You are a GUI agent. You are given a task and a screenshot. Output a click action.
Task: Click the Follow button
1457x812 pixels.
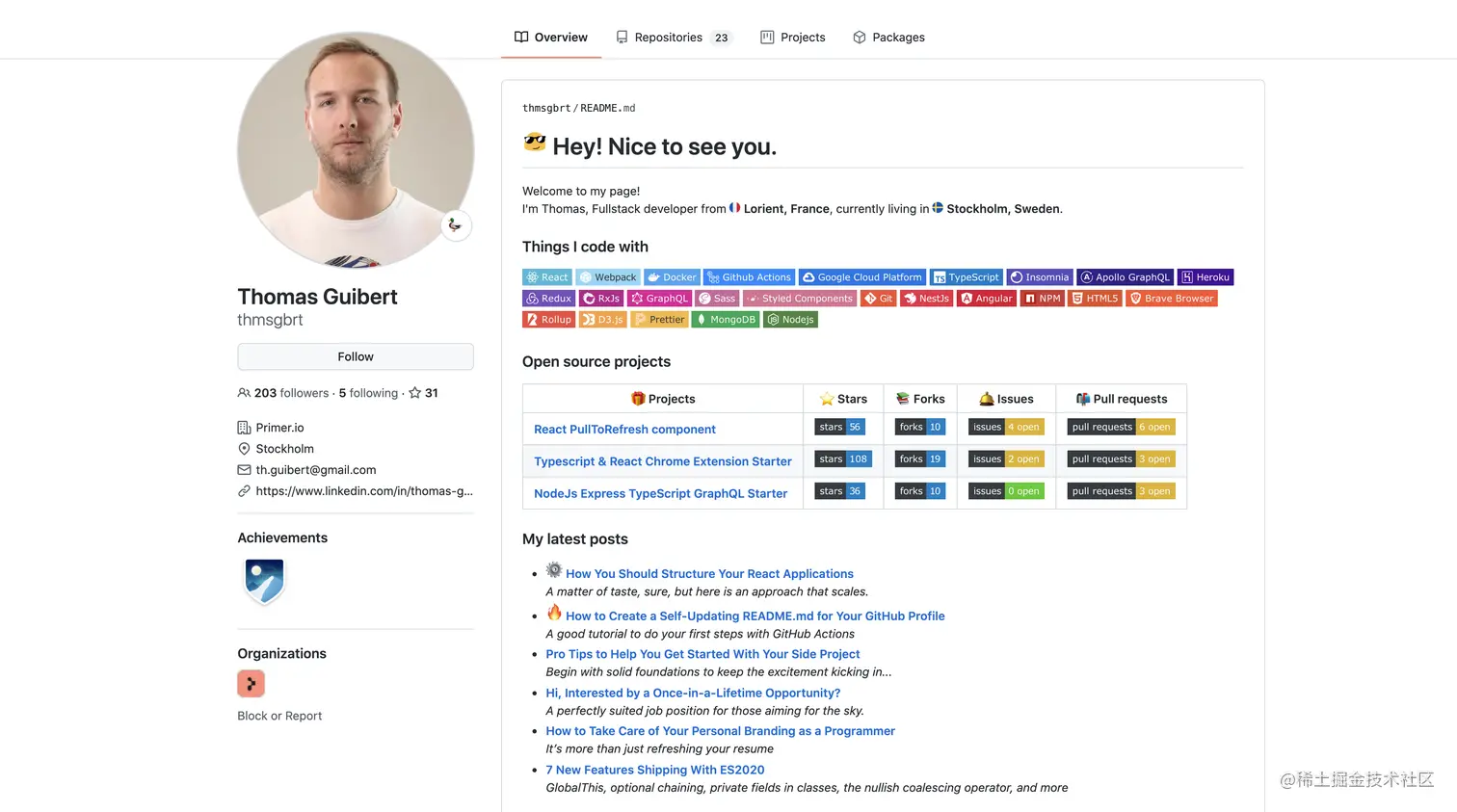point(356,356)
